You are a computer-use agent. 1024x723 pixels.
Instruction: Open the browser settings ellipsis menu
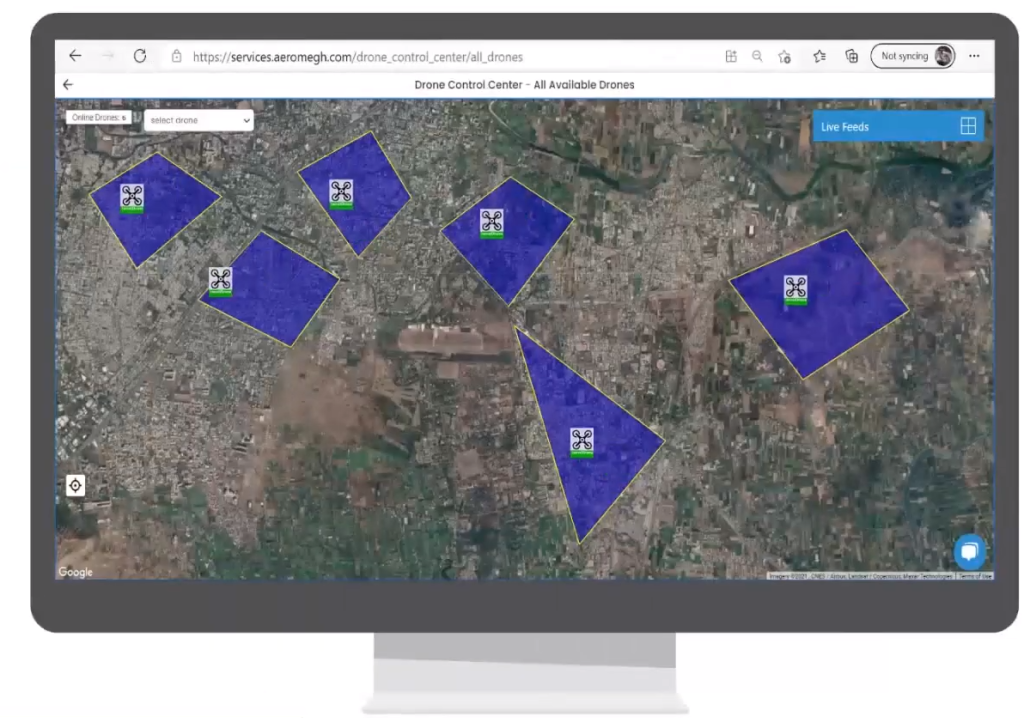(974, 56)
